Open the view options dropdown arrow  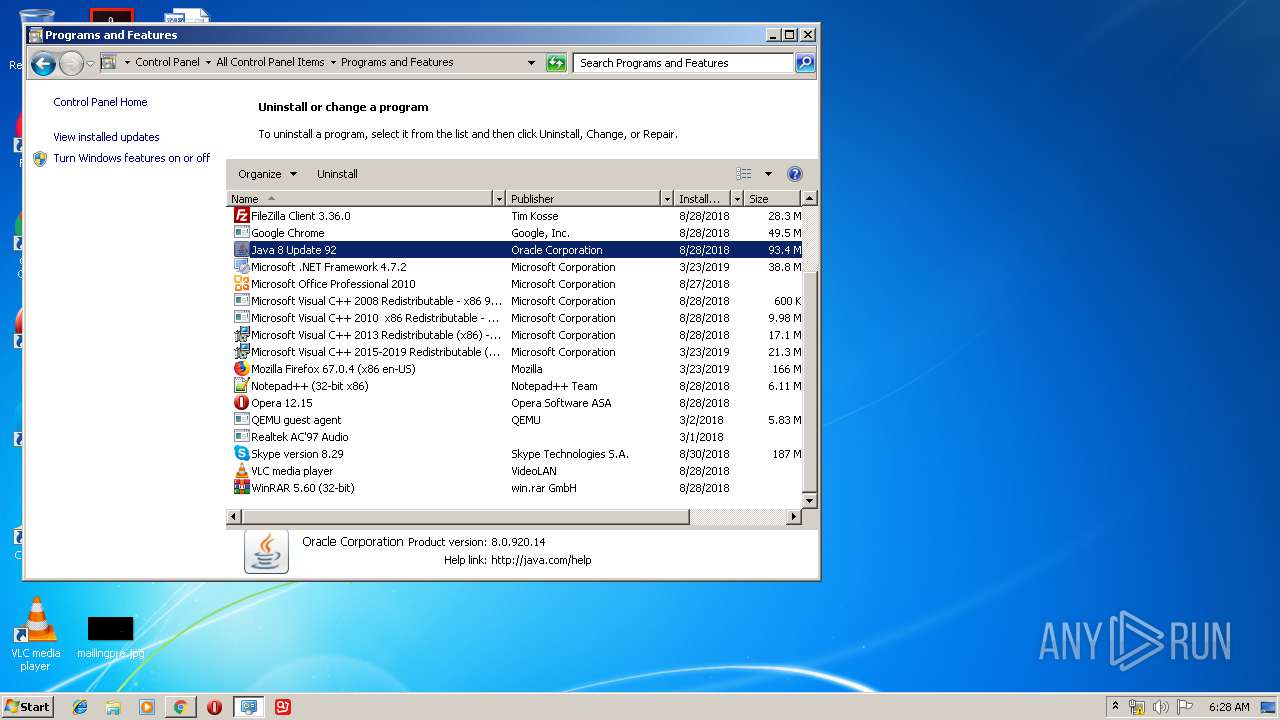click(768, 174)
